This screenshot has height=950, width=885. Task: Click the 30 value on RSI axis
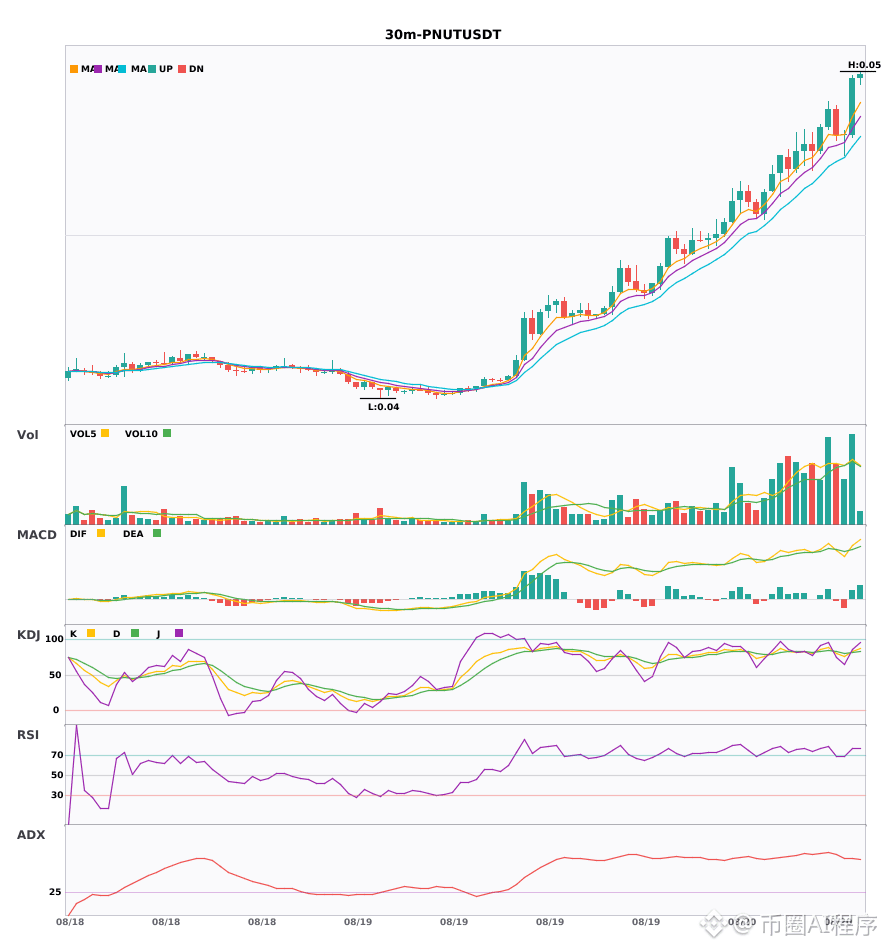57,795
